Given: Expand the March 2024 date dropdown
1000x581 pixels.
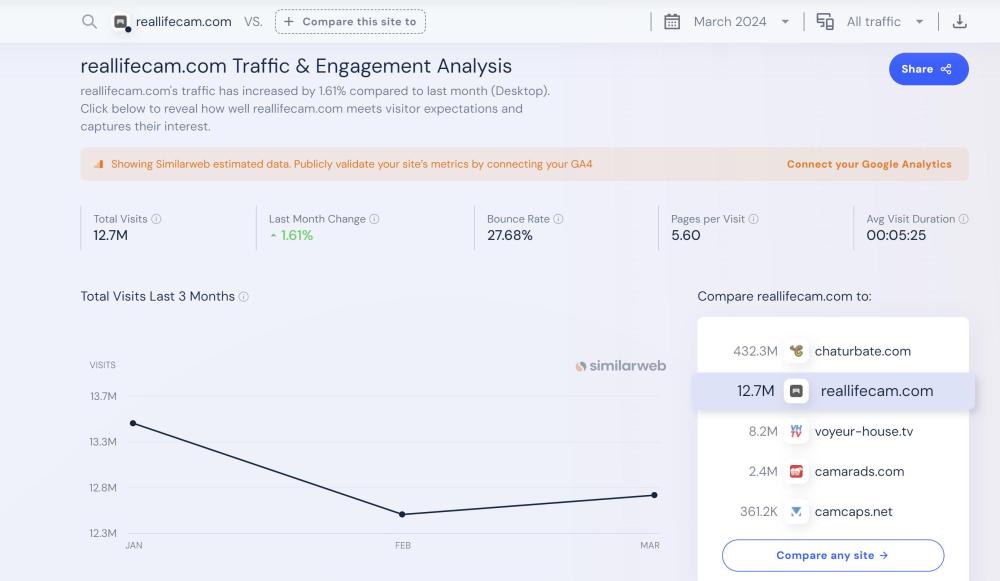Looking at the screenshot, I should pyautogui.click(x=785, y=22).
